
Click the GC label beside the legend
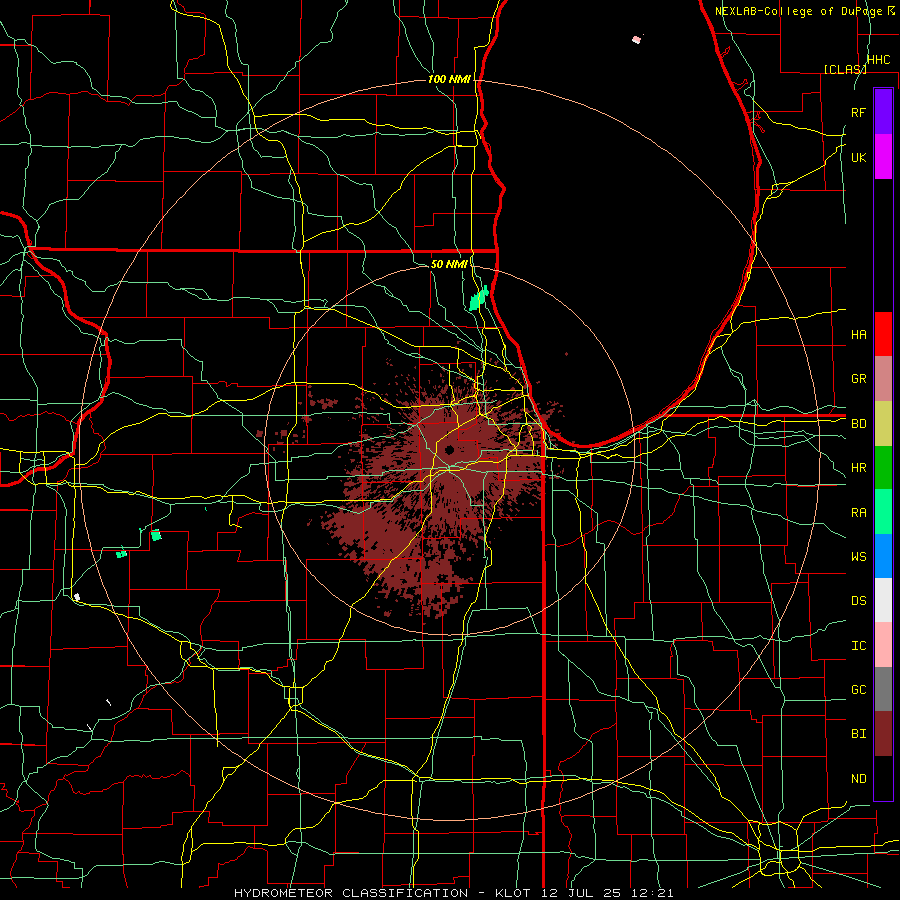click(859, 690)
